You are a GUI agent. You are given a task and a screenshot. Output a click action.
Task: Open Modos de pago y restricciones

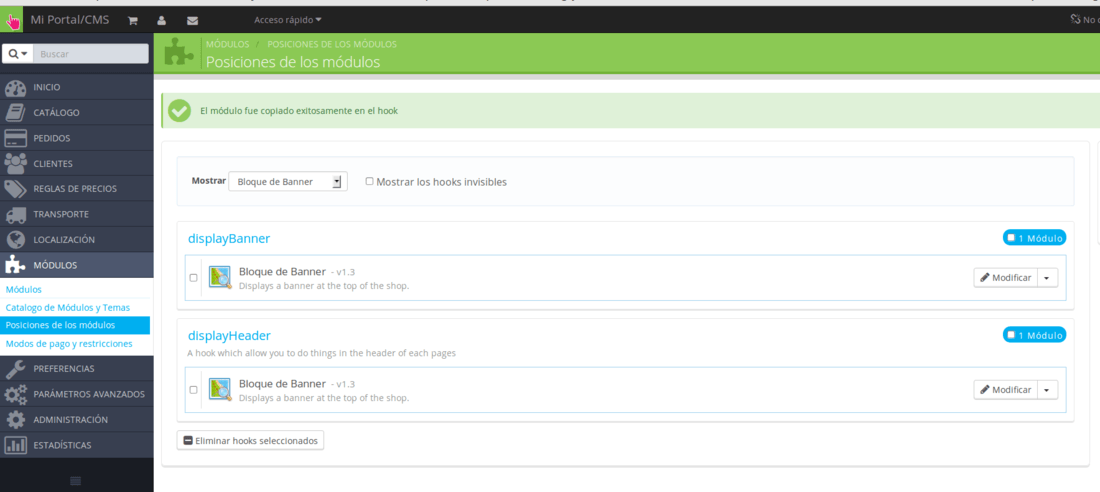pyautogui.click(x=69, y=344)
